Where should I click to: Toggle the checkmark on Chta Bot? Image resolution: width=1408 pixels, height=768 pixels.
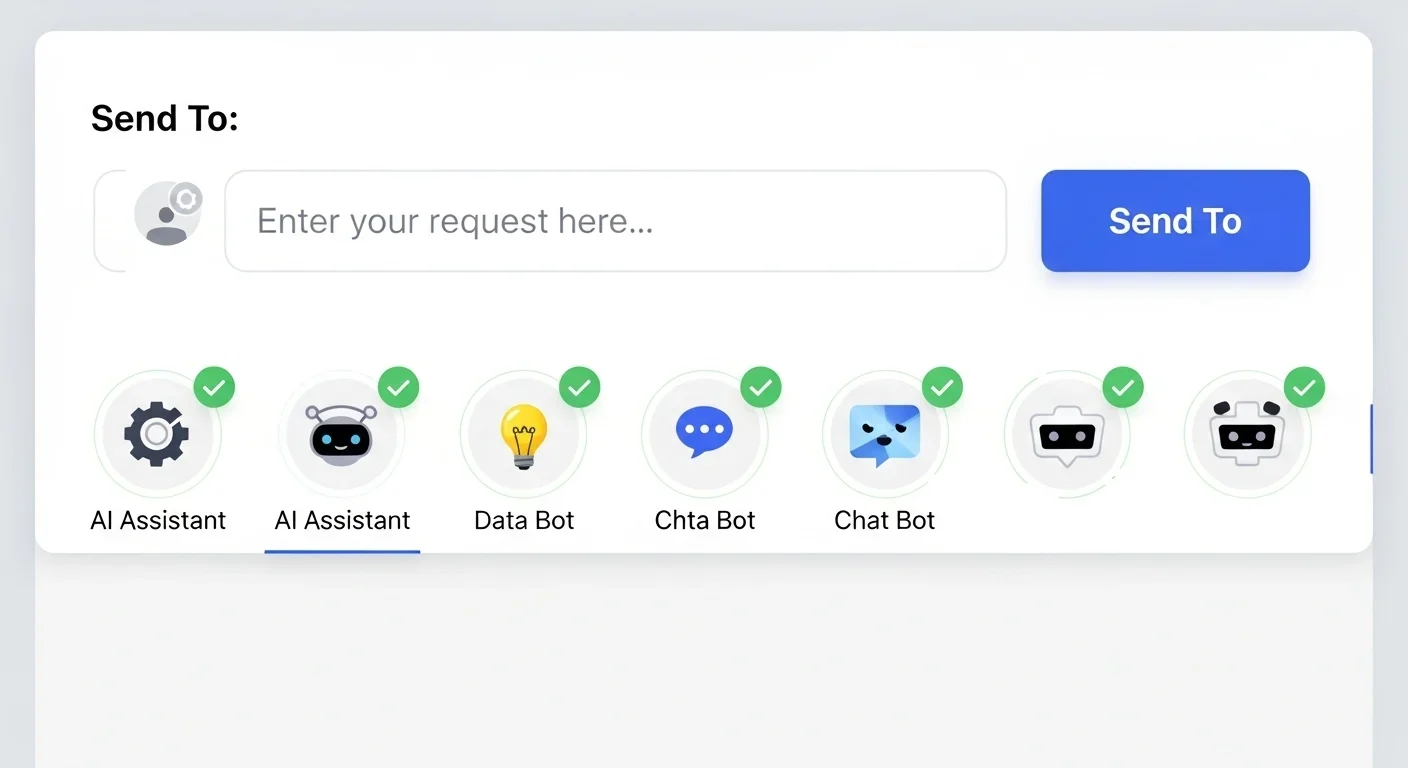(761, 387)
